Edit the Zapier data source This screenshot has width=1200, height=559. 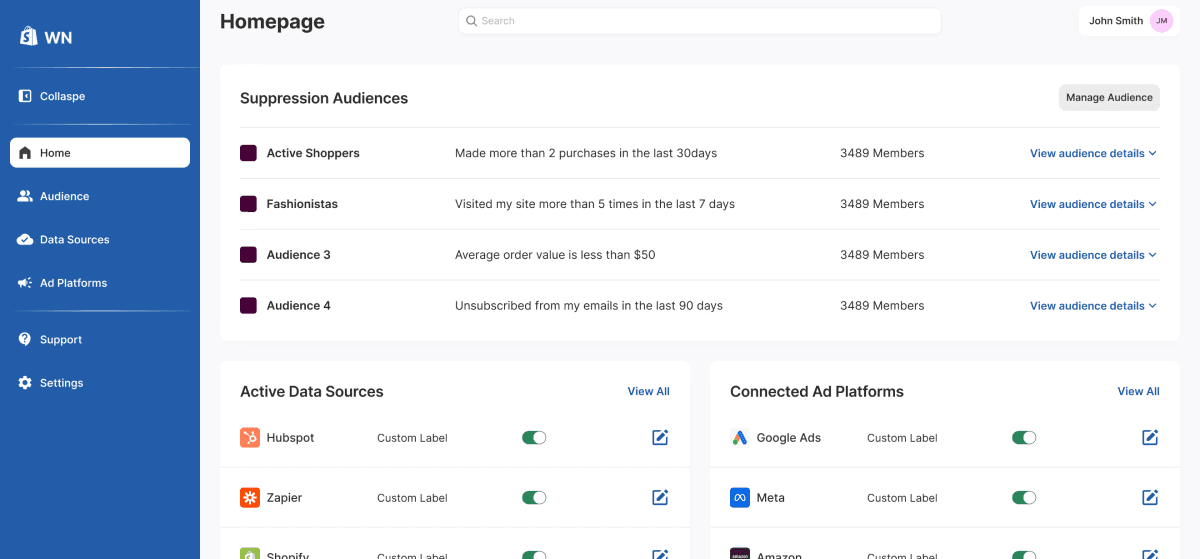click(x=660, y=497)
